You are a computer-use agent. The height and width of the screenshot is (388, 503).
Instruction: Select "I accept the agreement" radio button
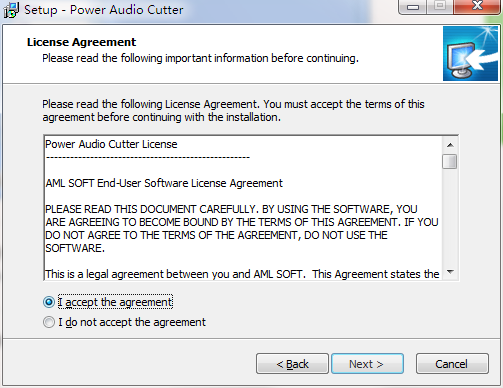49,302
